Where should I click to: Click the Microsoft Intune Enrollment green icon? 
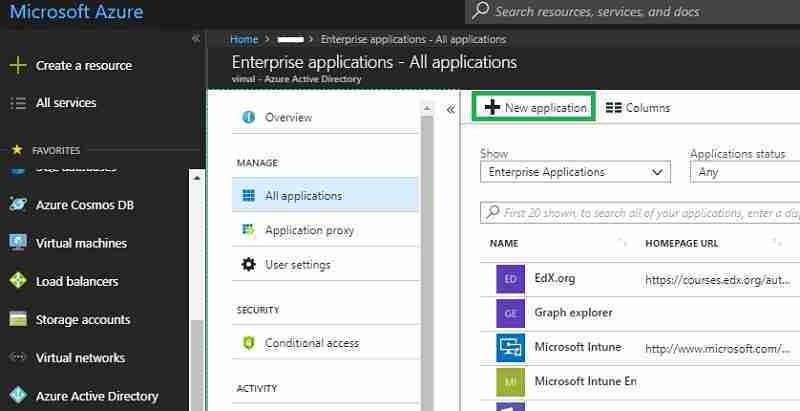510,381
